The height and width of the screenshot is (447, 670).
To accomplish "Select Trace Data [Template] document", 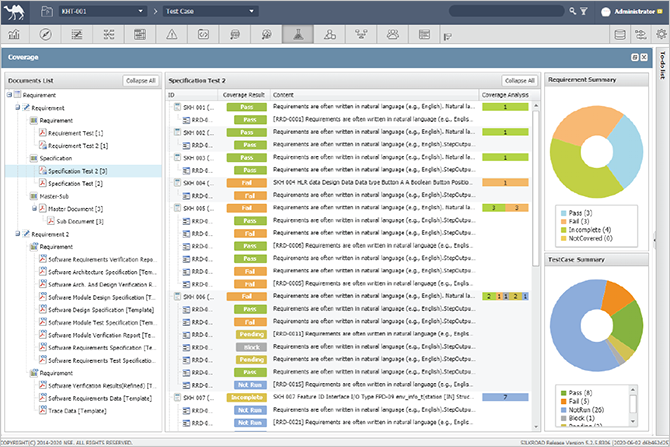I will [77, 411].
